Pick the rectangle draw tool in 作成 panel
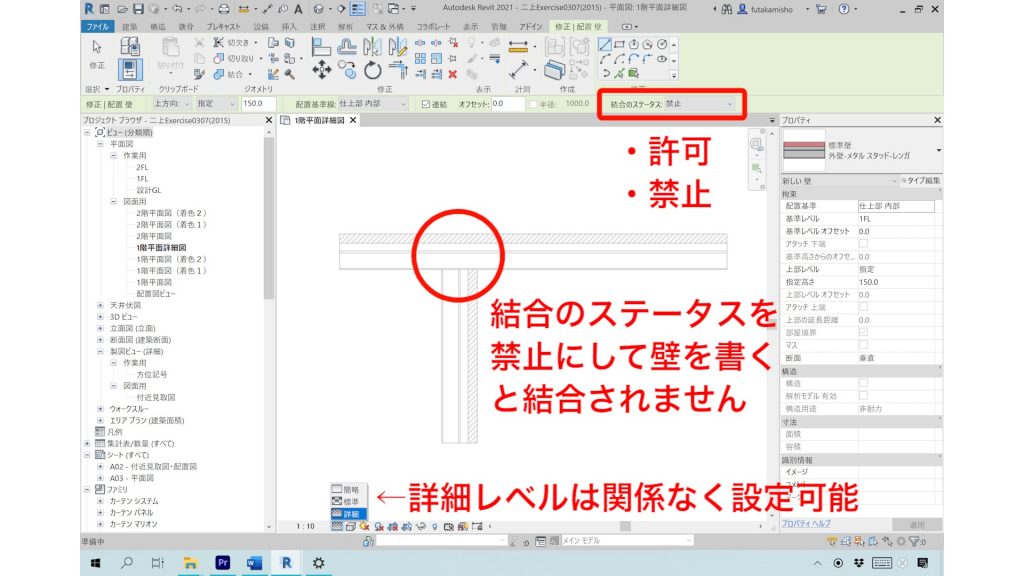 620,42
